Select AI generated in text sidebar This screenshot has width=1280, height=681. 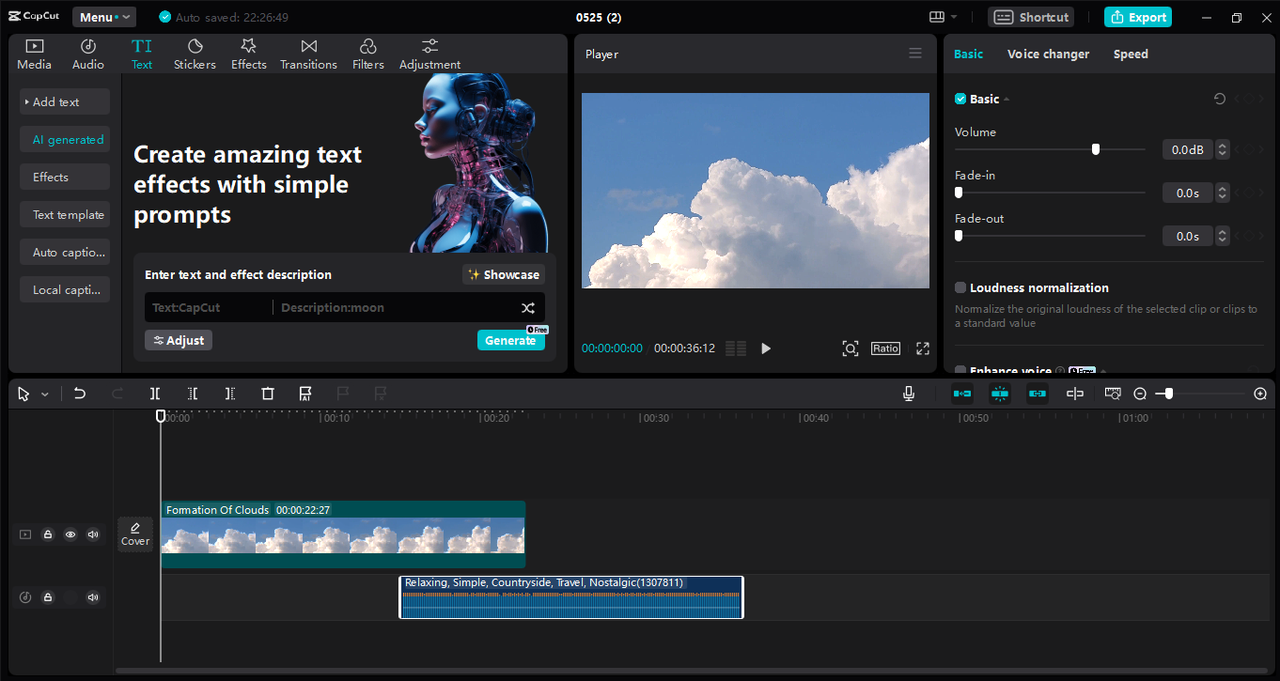pyautogui.click(x=65, y=140)
